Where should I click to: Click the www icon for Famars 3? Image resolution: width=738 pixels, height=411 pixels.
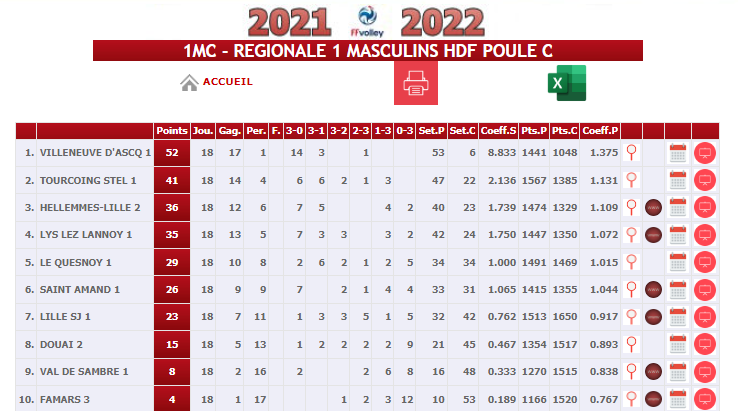[653, 399]
